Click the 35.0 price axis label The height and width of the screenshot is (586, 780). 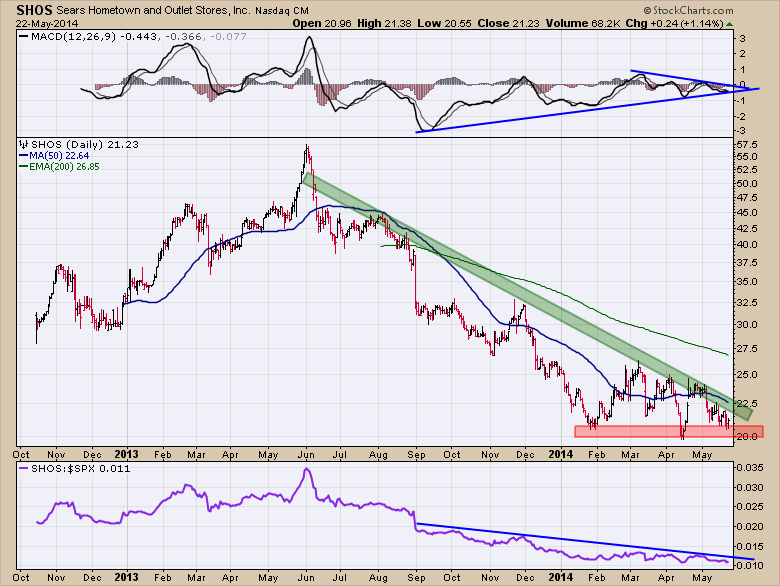tap(747, 281)
